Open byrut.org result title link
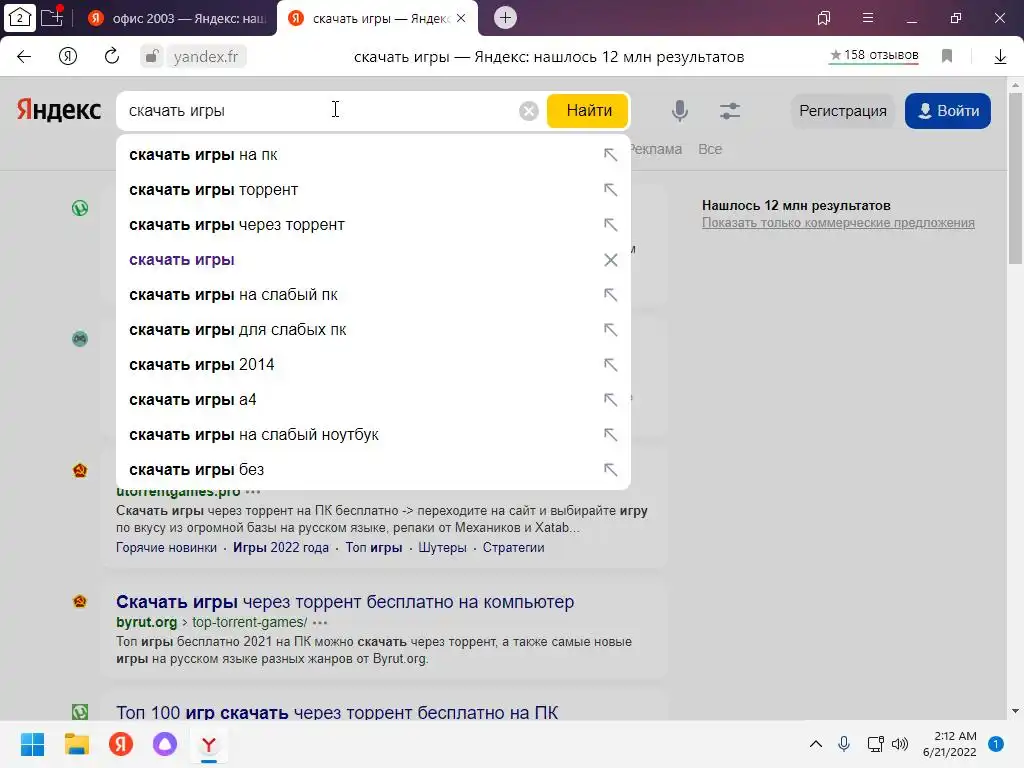Viewport: 1024px width, 768px height. (x=345, y=601)
